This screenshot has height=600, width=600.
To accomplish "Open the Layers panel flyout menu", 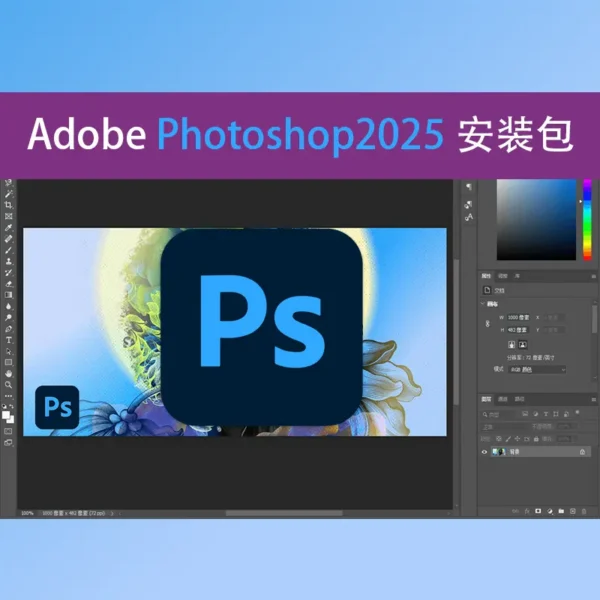I will click(x=593, y=399).
